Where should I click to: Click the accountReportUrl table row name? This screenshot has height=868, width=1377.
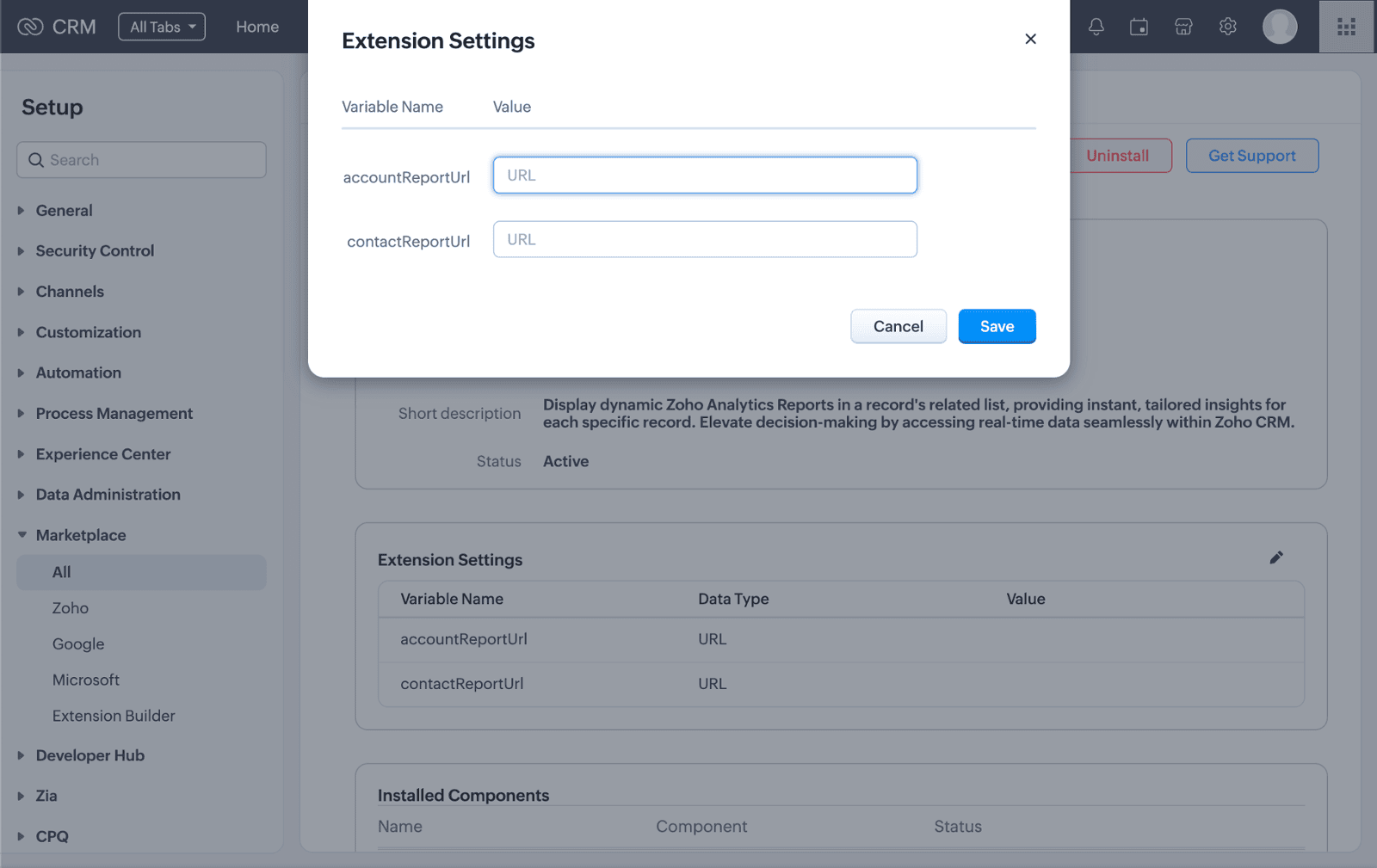point(464,639)
